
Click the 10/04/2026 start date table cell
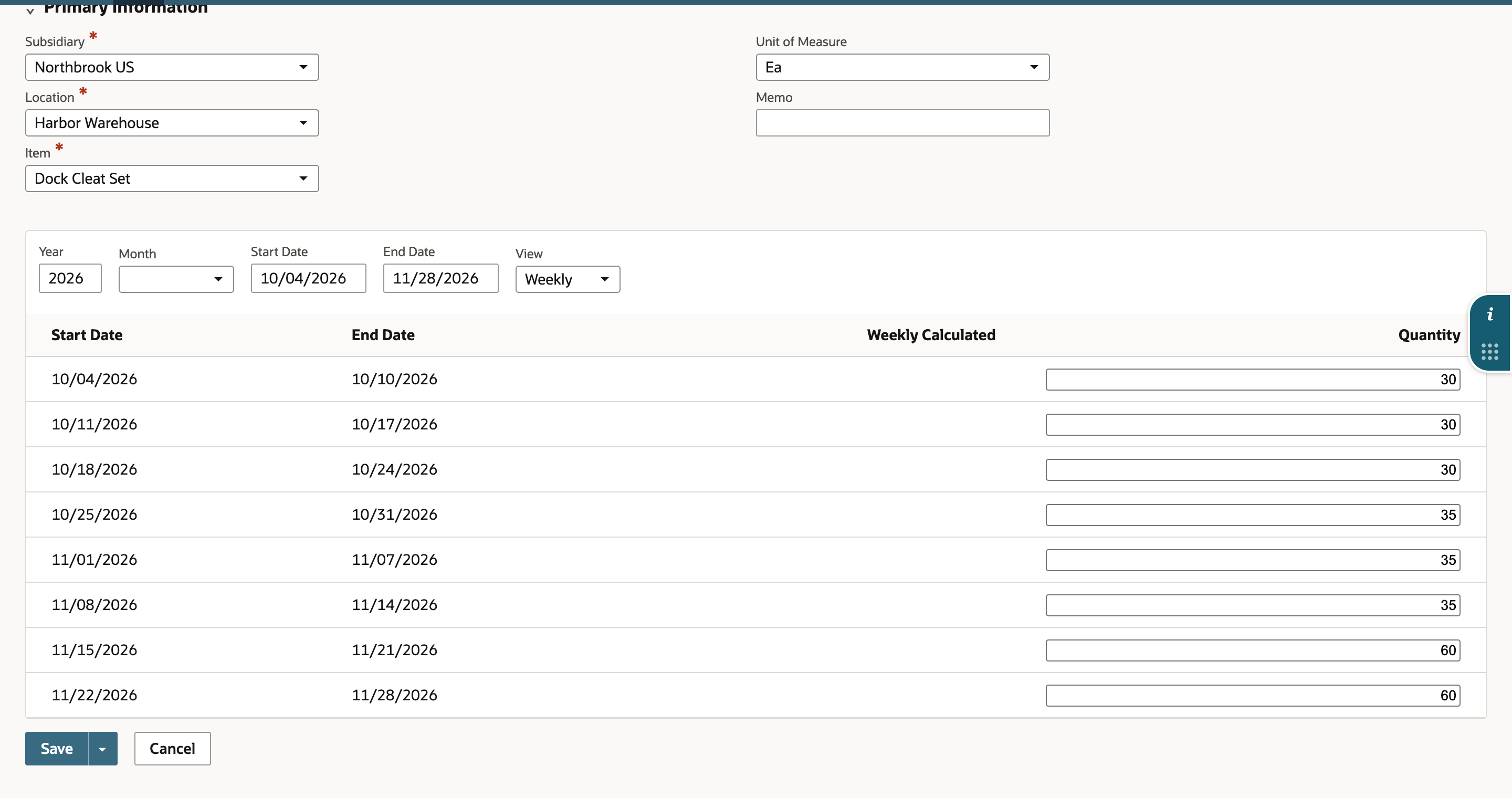click(x=94, y=379)
